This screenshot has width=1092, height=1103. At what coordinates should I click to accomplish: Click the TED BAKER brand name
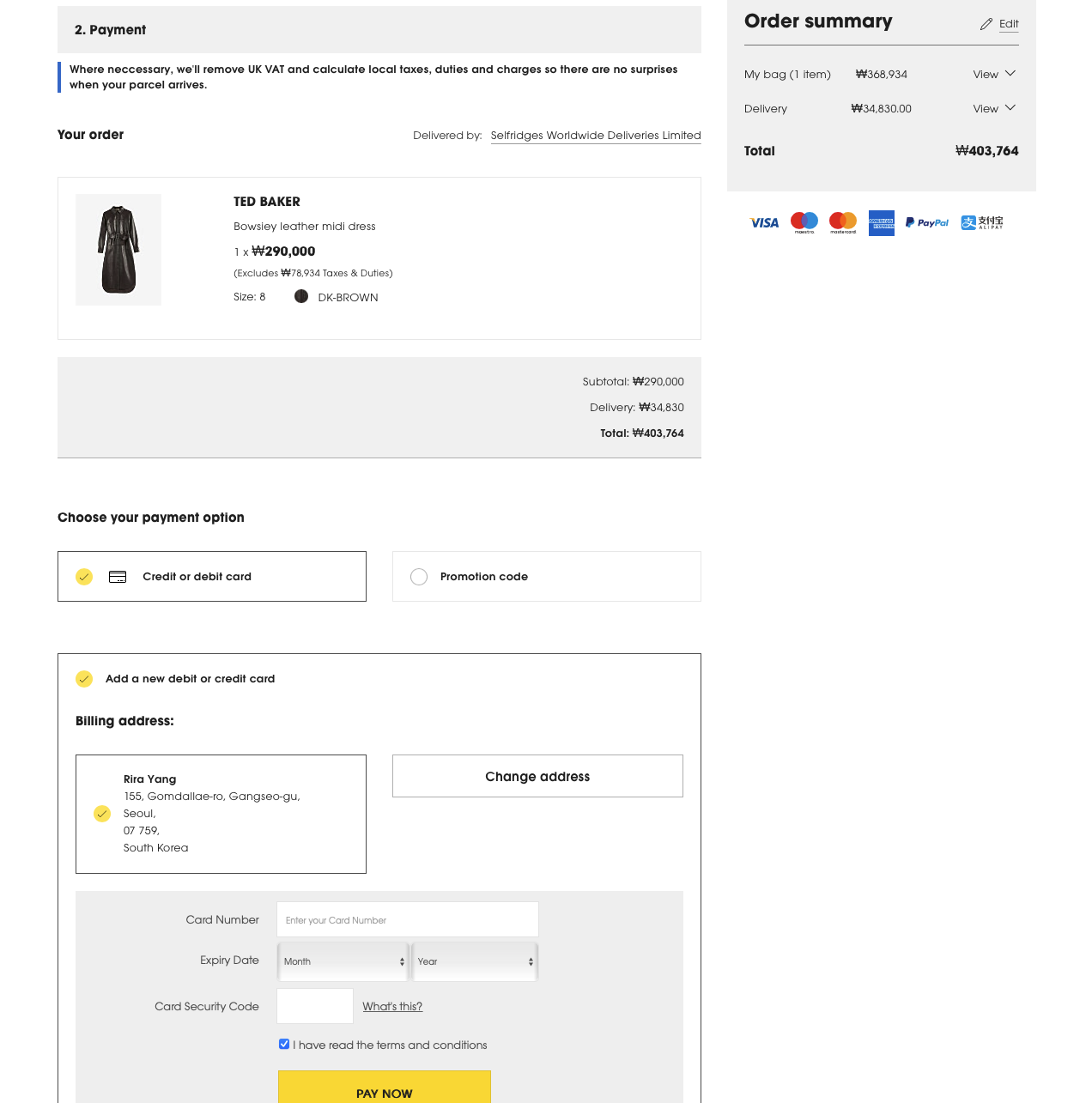click(x=267, y=202)
